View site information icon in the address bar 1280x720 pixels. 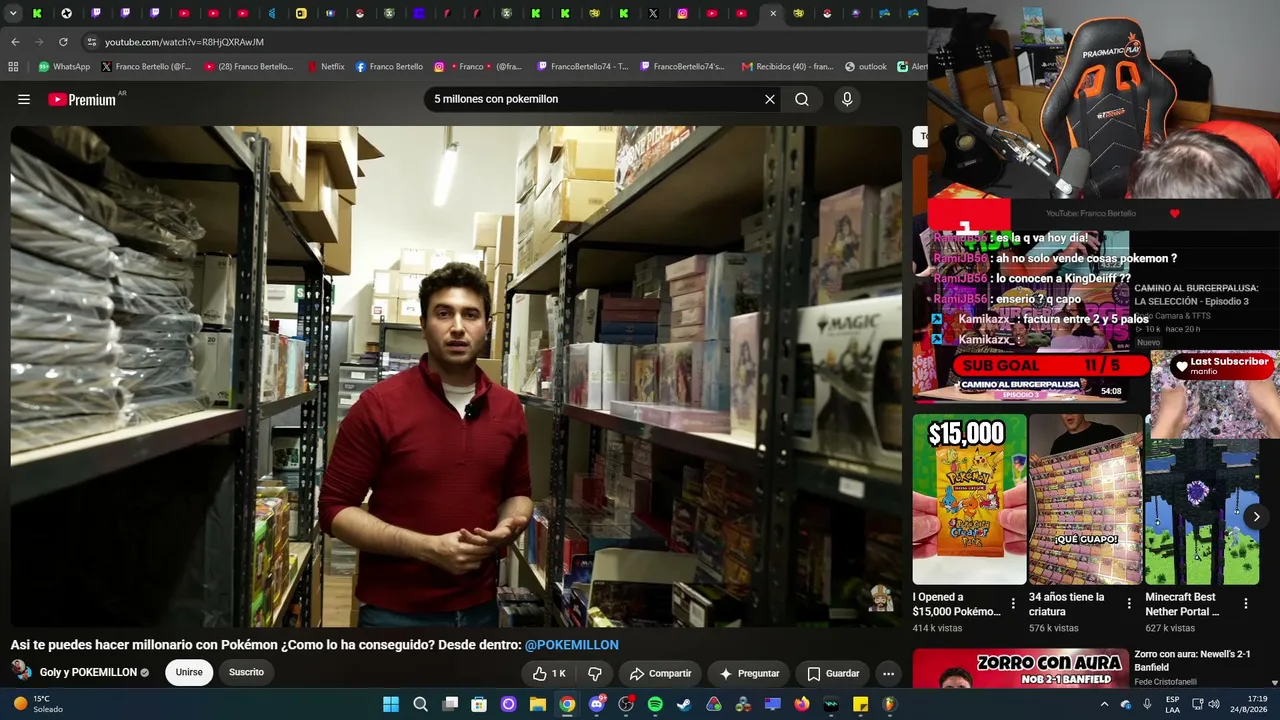[x=91, y=42]
